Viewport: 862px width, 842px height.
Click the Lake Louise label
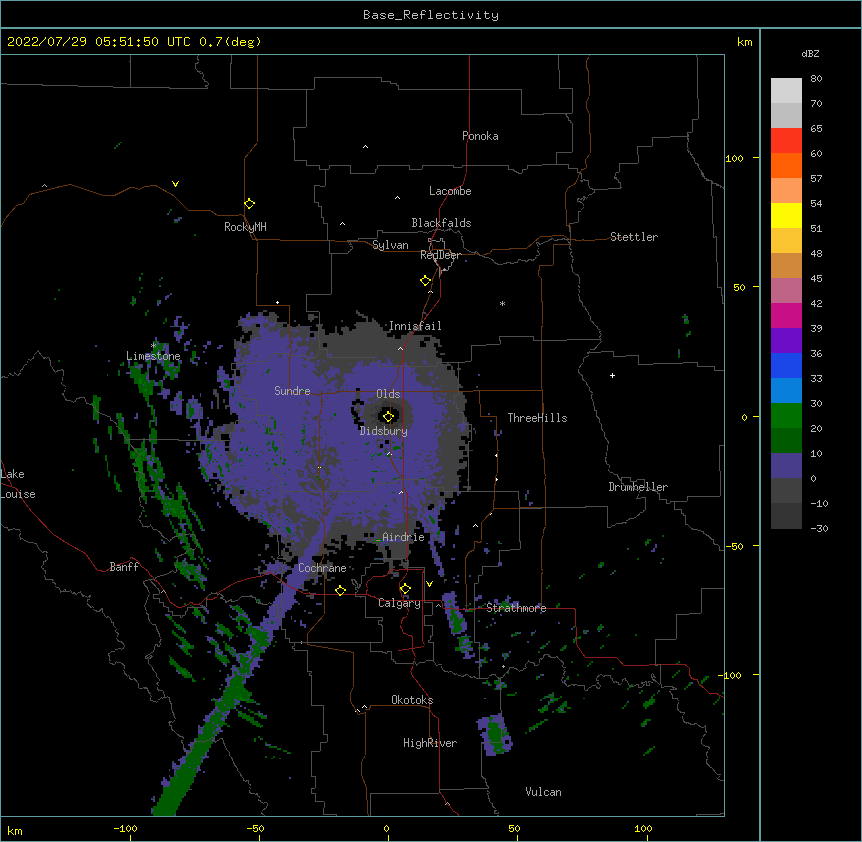18,484
